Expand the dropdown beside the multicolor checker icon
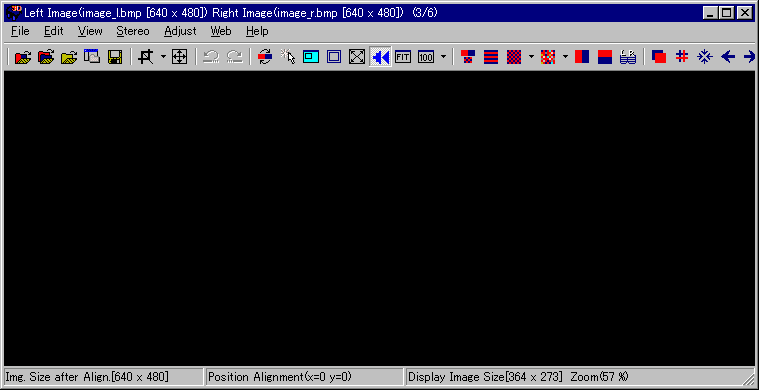 pos(565,57)
